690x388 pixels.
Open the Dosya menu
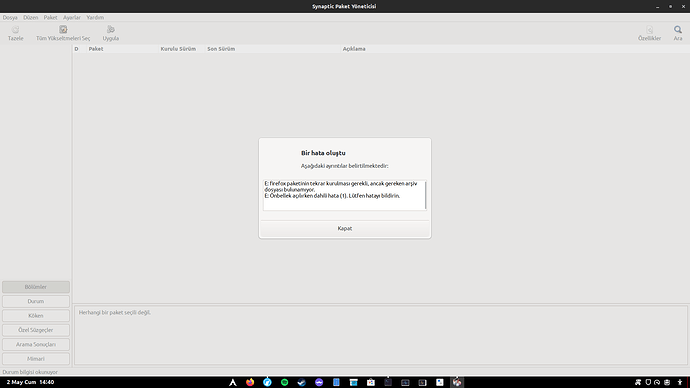pos(10,18)
